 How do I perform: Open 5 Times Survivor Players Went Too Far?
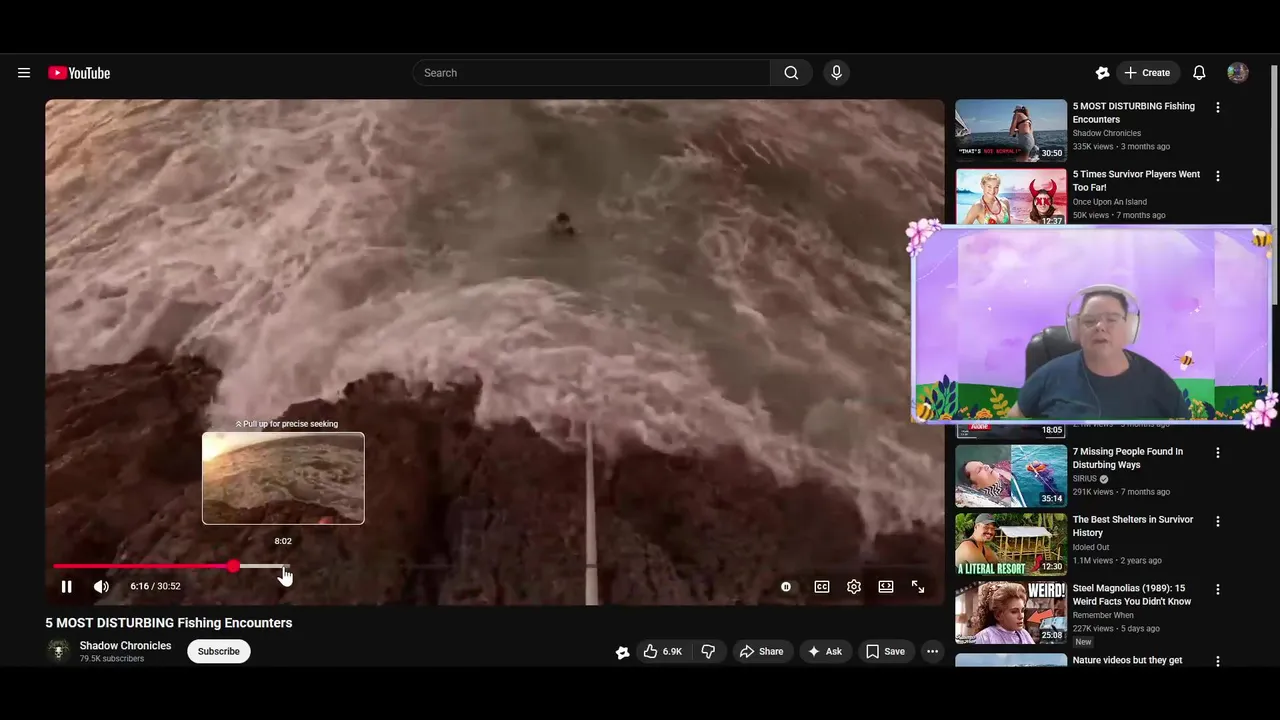click(x=1136, y=181)
